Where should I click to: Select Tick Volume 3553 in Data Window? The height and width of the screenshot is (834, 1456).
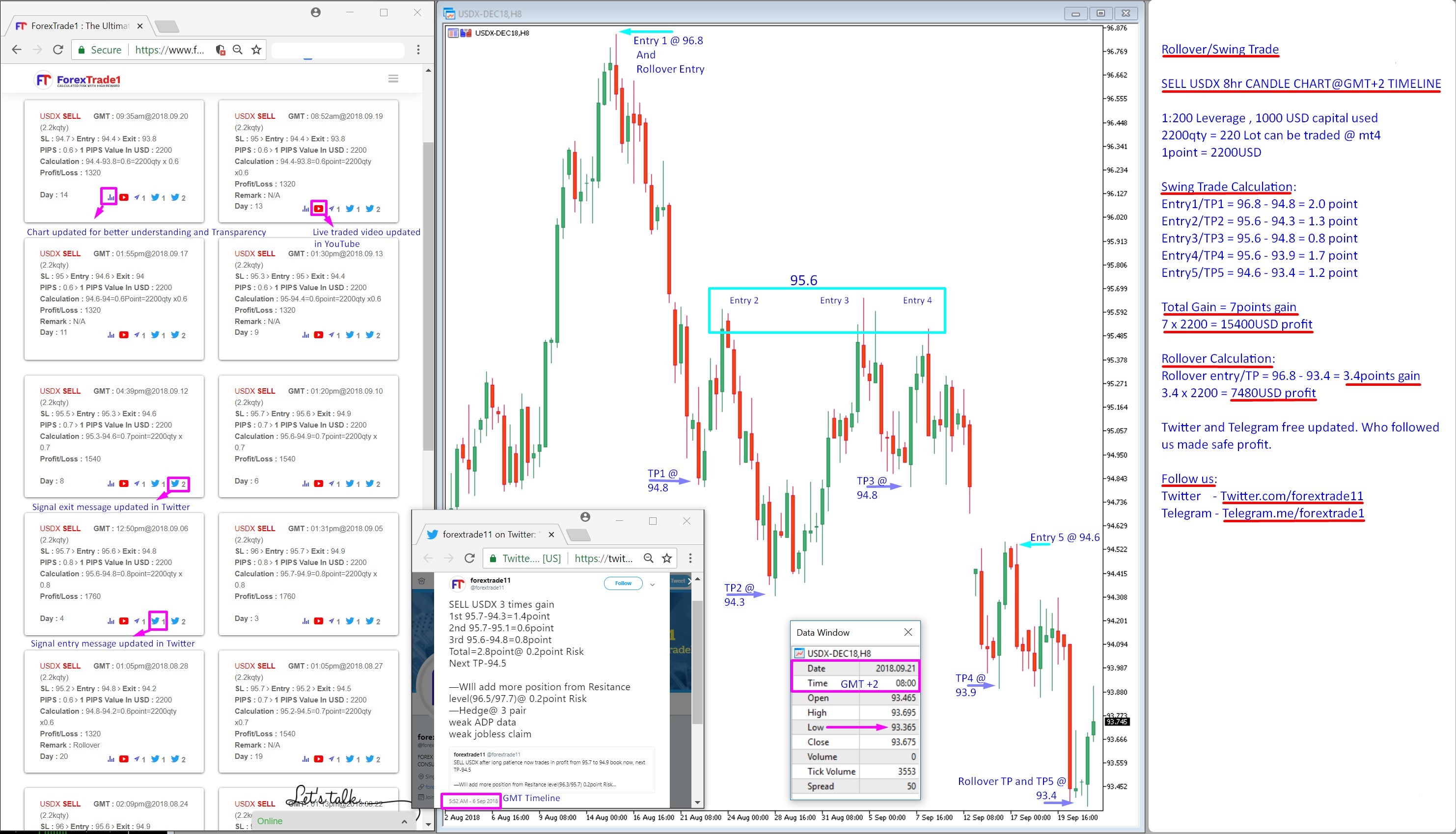pos(907,772)
